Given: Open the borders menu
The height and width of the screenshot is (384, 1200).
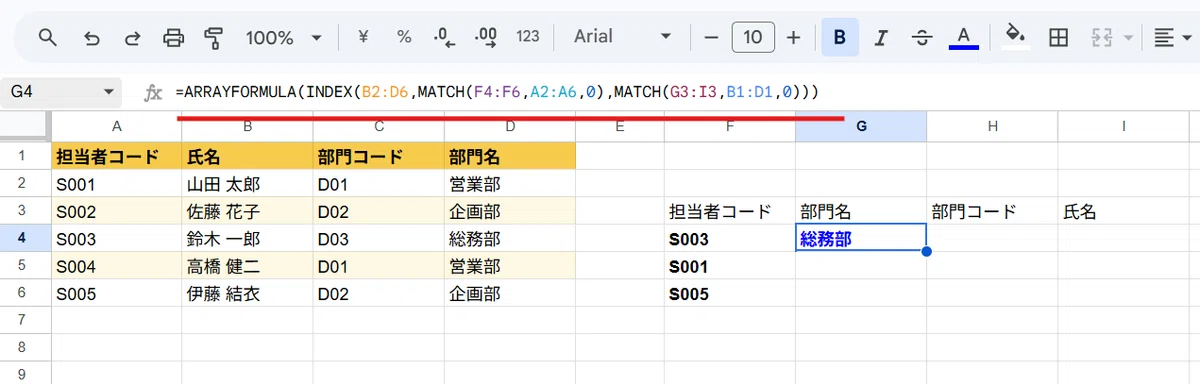Looking at the screenshot, I should (x=1058, y=38).
